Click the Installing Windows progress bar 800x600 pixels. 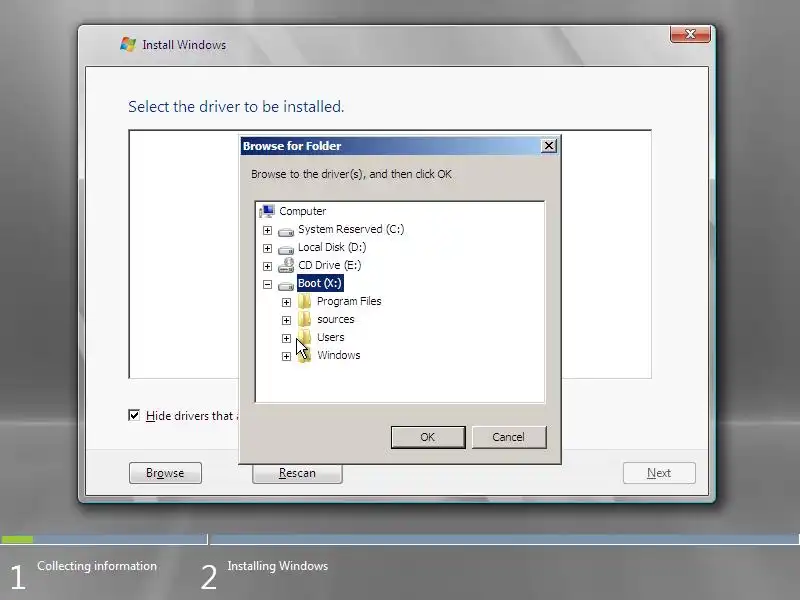(505, 539)
